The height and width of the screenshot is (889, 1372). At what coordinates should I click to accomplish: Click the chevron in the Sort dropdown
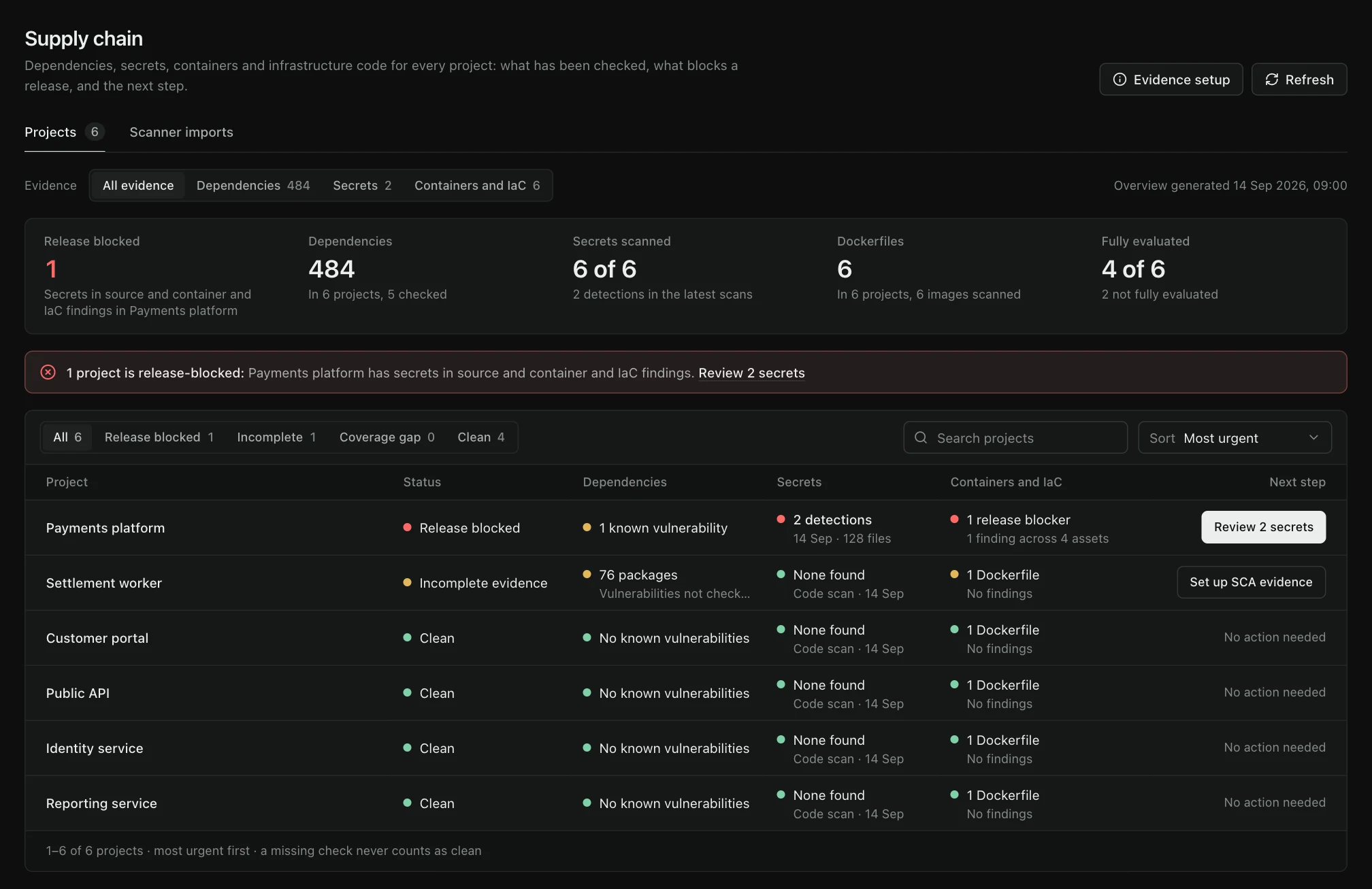pos(1313,437)
